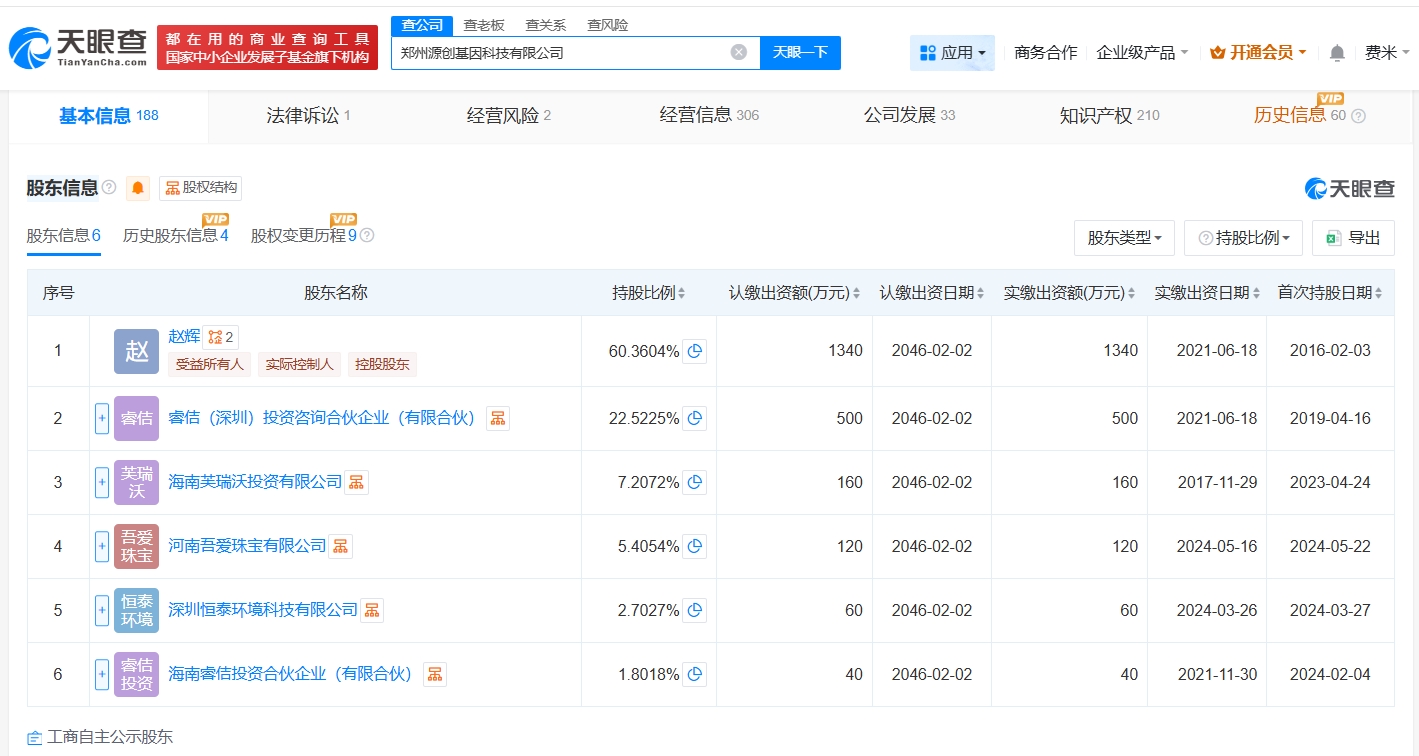Select the 查风险 search mode tab

608,25
